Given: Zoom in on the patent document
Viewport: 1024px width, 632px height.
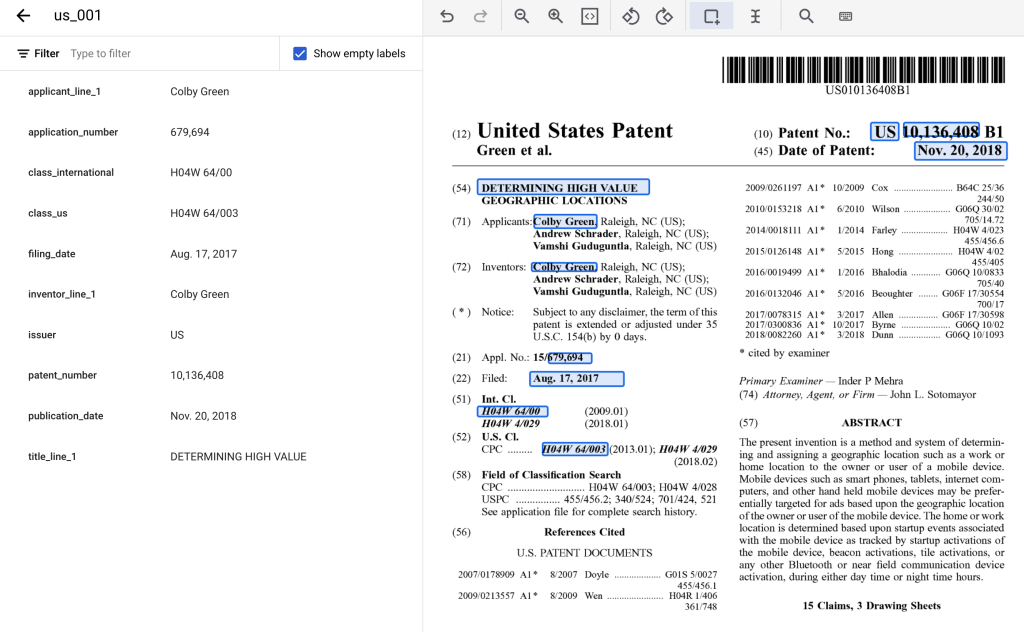Looking at the screenshot, I should [x=555, y=16].
